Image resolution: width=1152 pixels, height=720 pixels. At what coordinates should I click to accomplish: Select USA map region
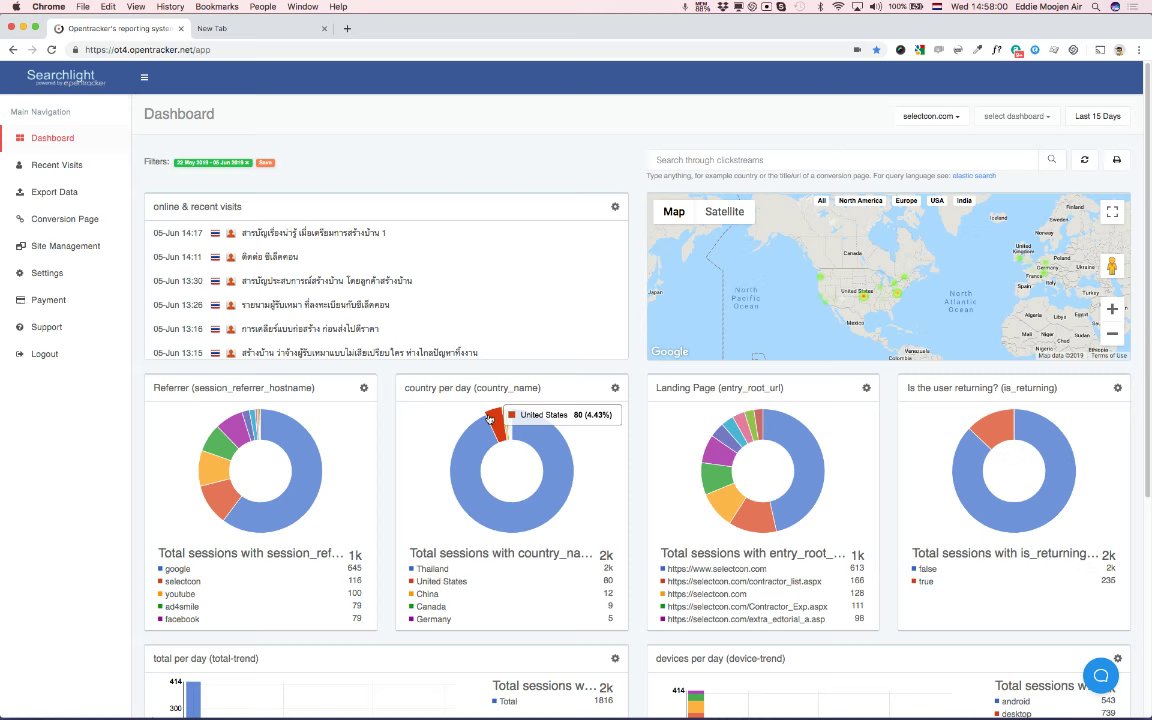[937, 201]
